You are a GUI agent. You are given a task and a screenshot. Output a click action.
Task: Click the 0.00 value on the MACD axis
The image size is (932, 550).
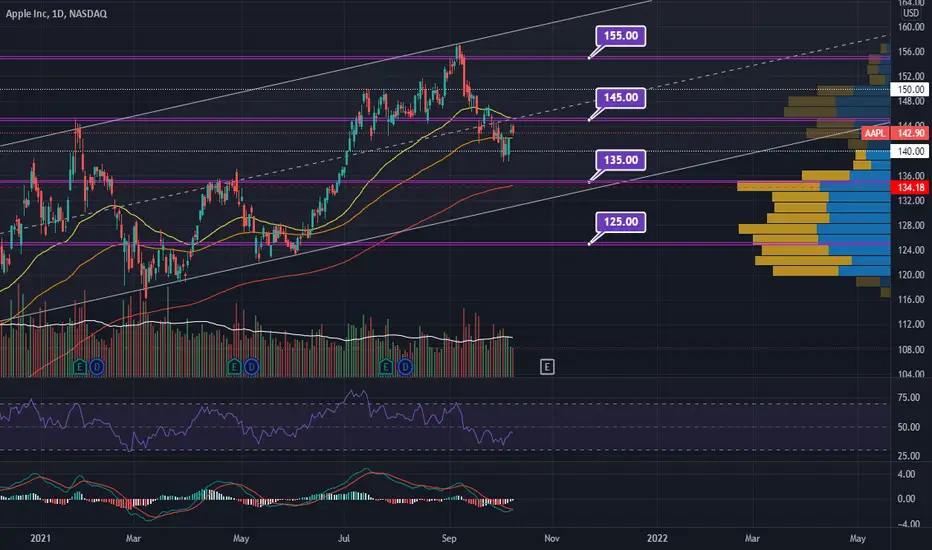click(906, 499)
